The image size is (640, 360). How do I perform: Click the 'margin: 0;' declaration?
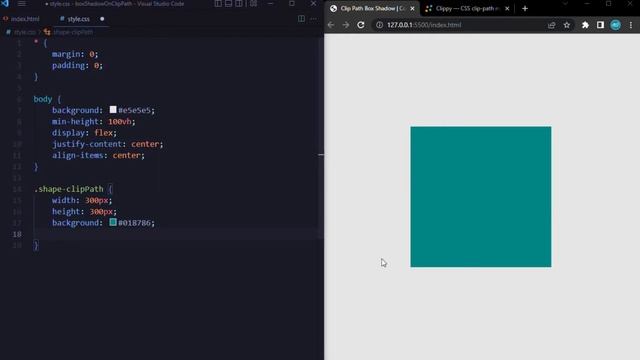tap(75, 54)
